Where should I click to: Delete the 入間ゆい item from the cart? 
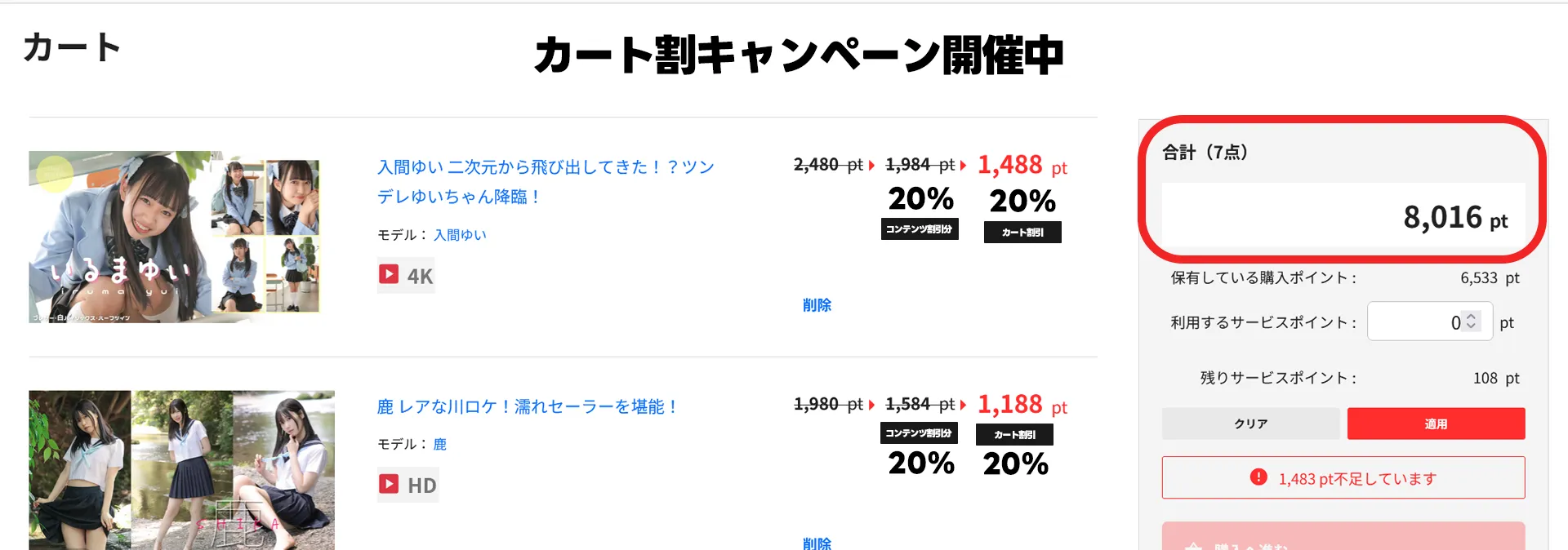817,305
